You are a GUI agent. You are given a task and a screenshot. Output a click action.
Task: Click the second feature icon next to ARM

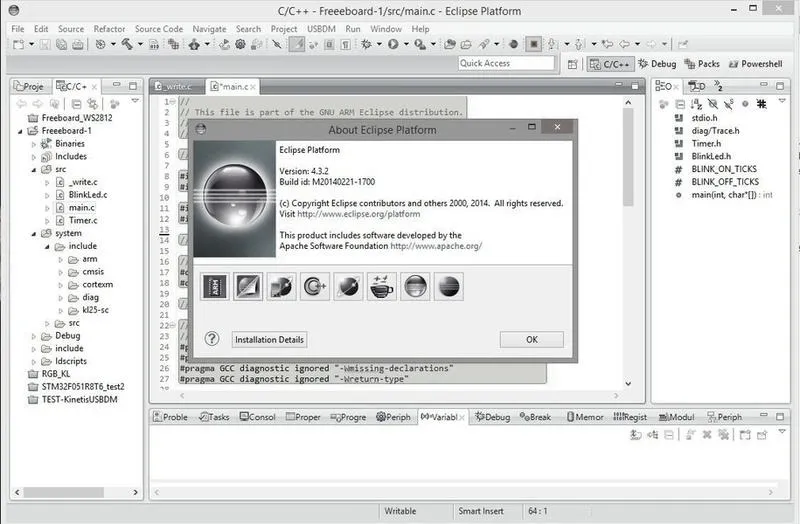click(248, 286)
